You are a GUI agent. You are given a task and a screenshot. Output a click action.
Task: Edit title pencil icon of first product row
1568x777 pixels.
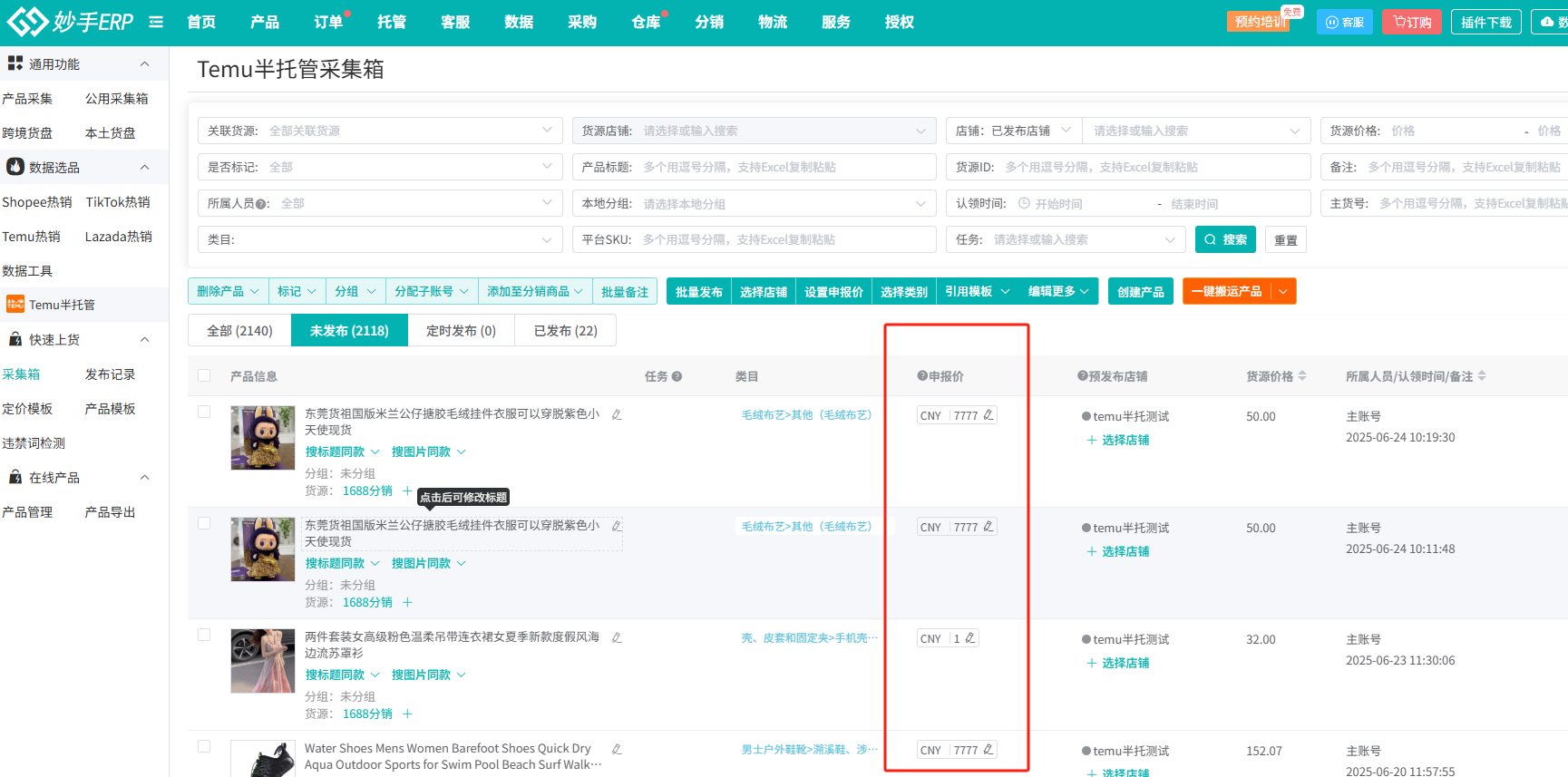tap(617, 414)
